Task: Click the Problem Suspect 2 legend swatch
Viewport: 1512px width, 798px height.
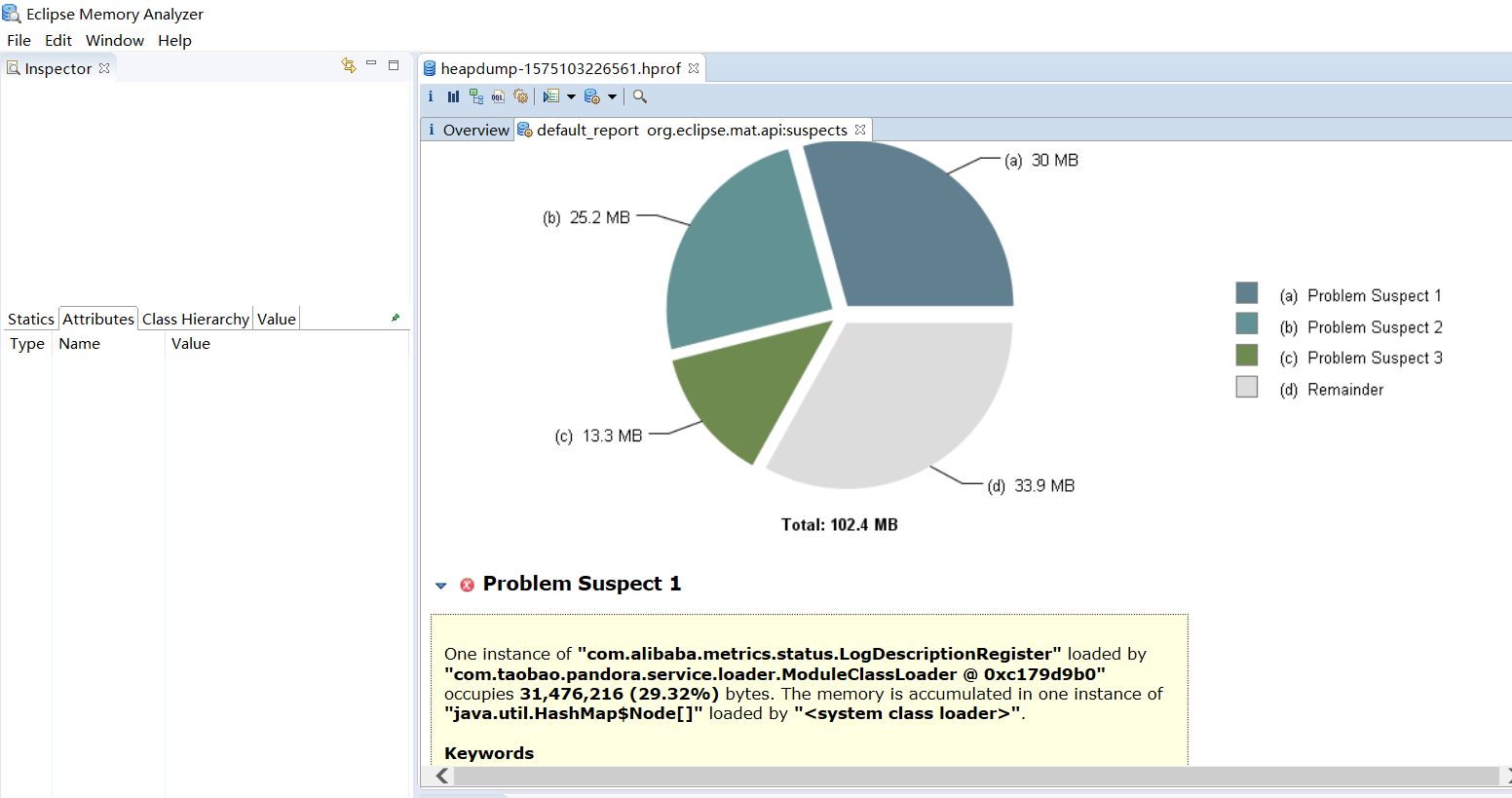Action: [1247, 323]
